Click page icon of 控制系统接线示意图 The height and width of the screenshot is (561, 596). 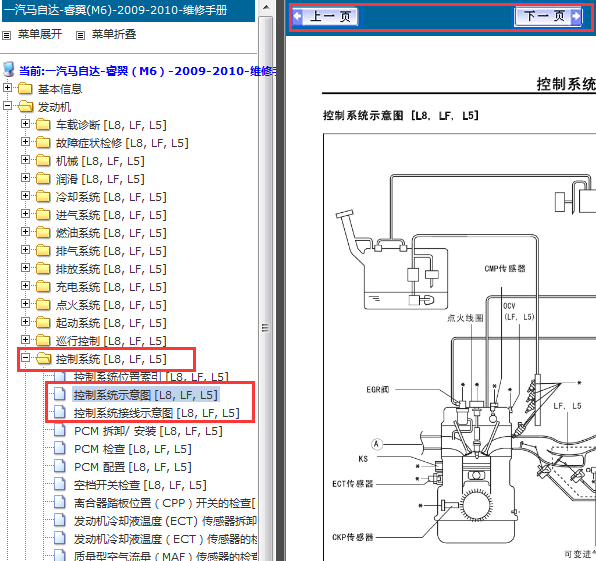60,412
